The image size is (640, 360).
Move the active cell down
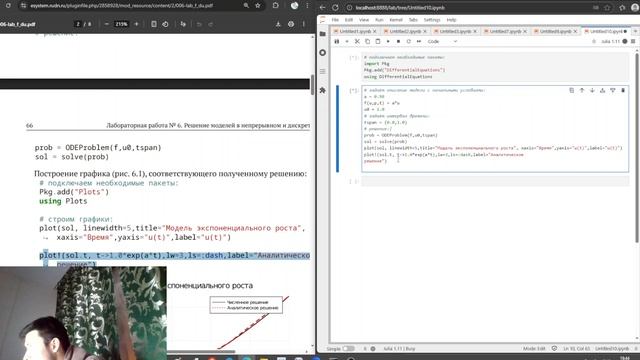592,90
